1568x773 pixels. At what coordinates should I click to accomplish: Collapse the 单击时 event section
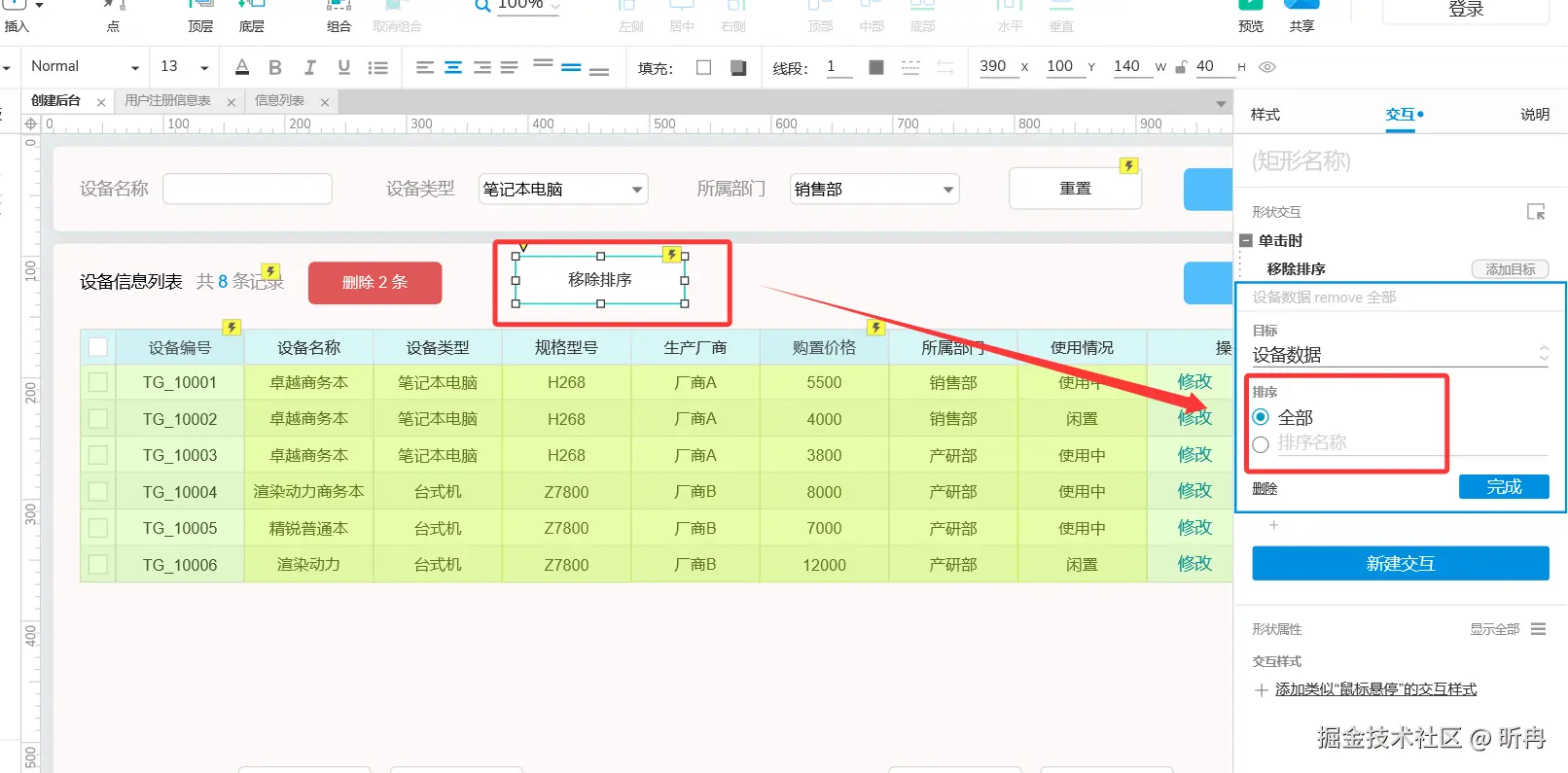[x=1246, y=240]
